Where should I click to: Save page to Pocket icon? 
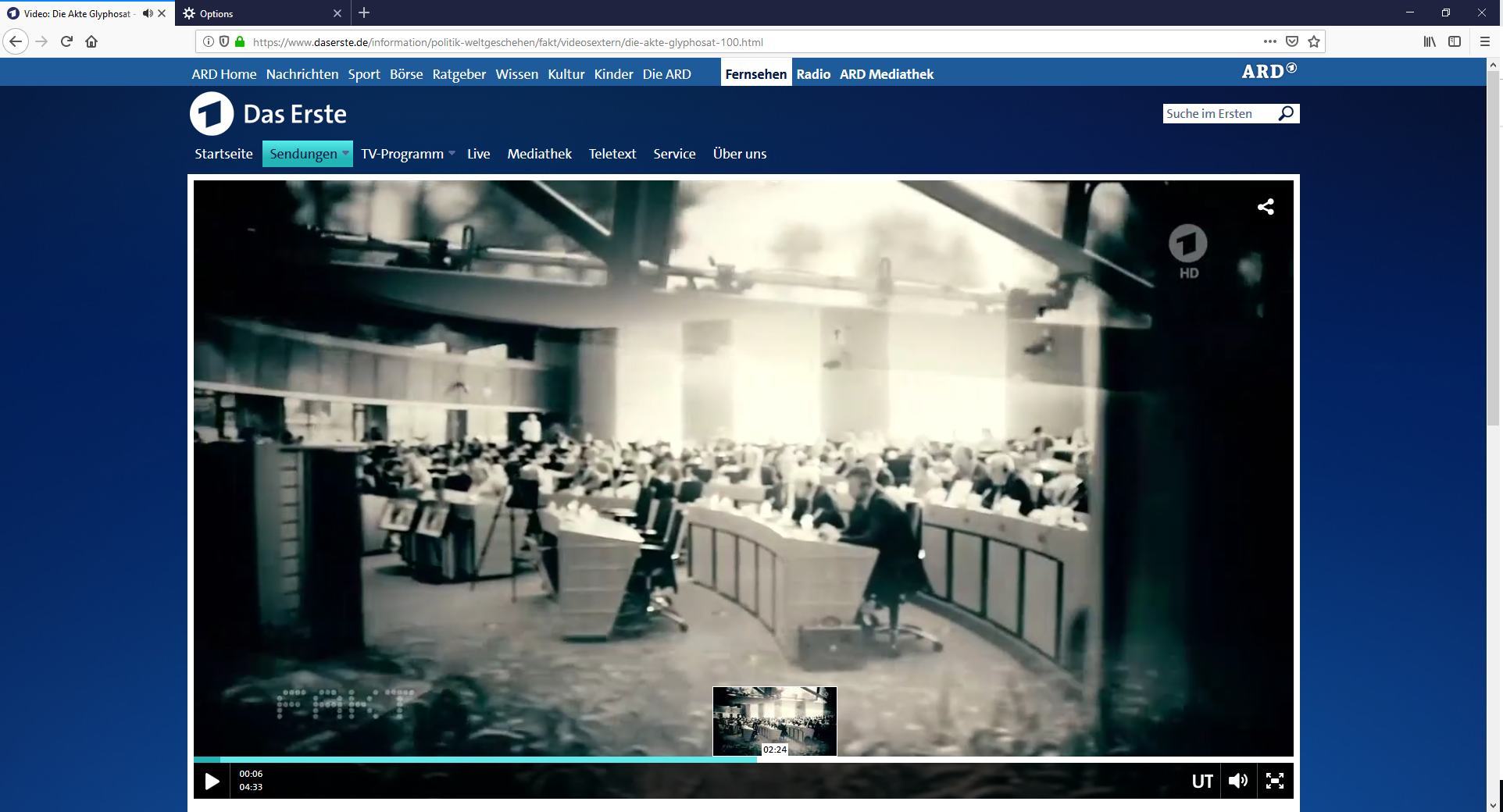coord(1292,41)
